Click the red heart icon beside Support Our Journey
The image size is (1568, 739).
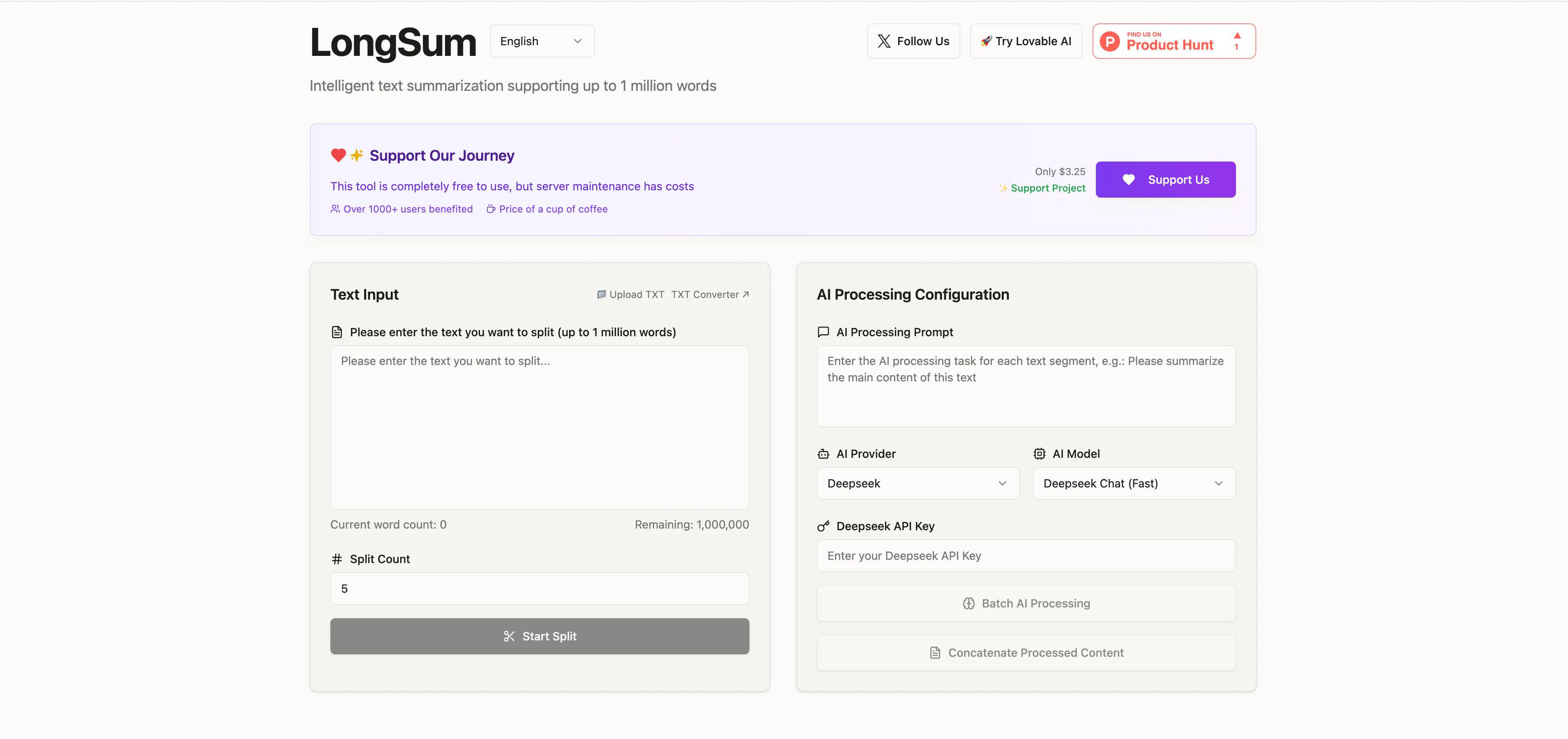[x=339, y=155]
